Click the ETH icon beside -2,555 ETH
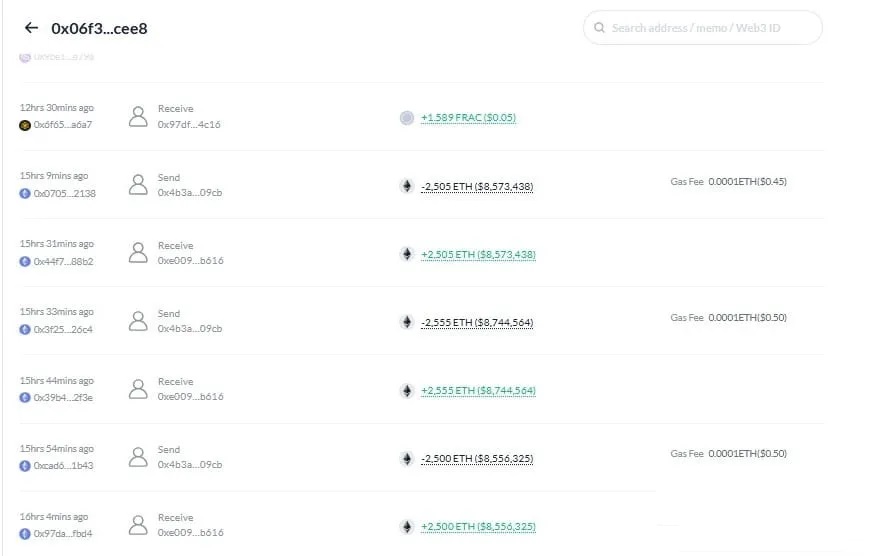The height and width of the screenshot is (556, 884). (x=406, y=321)
